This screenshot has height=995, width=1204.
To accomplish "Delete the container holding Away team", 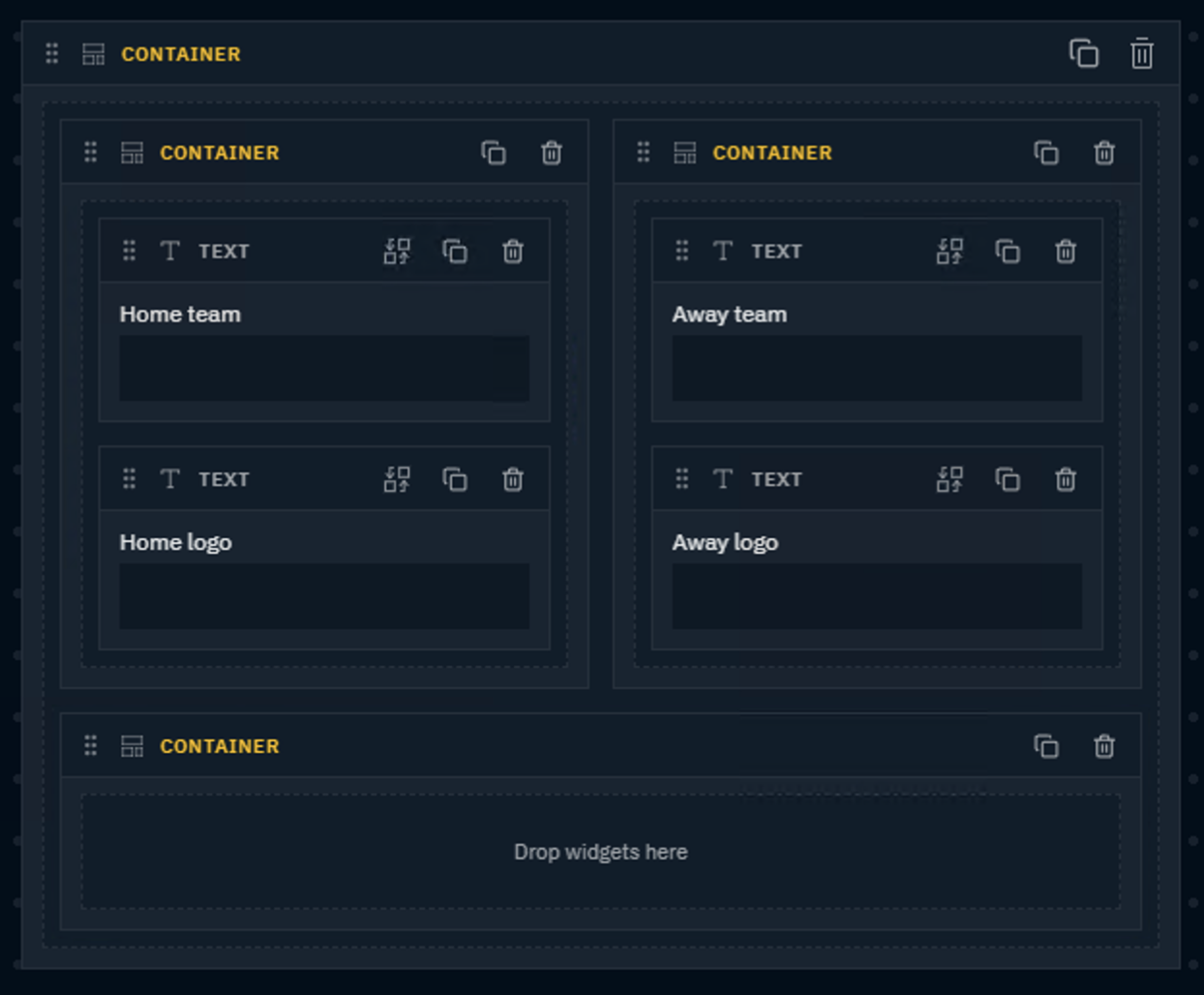I will tap(1104, 153).
